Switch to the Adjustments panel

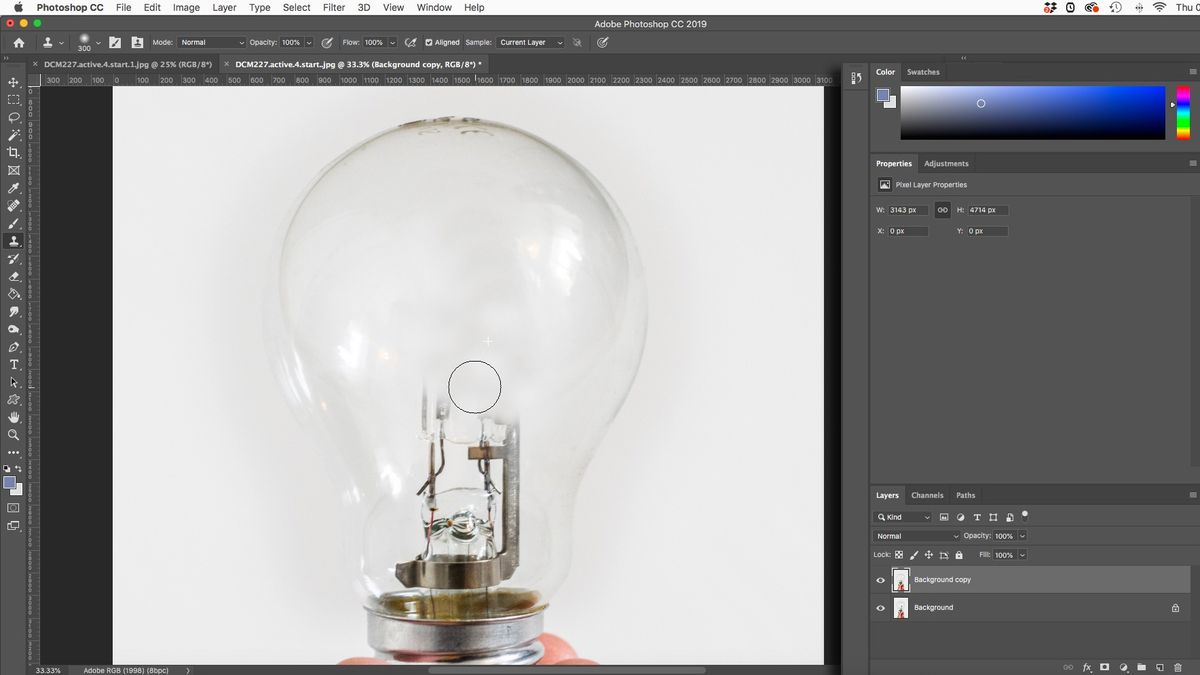[x=946, y=163]
